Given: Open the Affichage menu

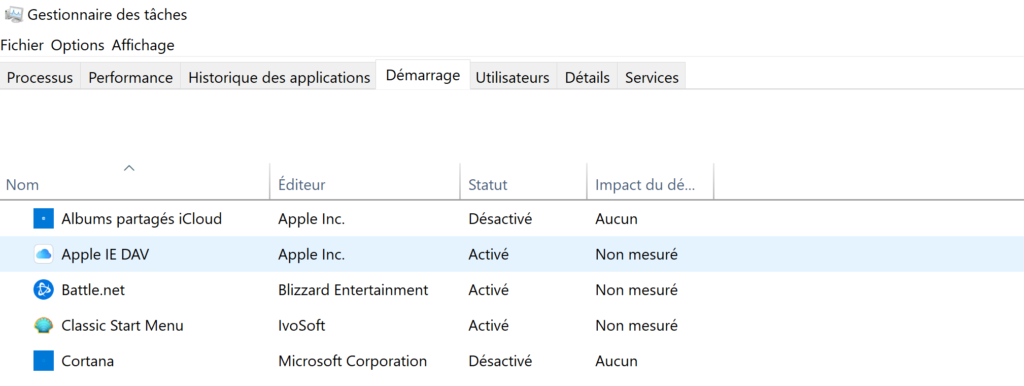Looking at the screenshot, I should coord(143,45).
